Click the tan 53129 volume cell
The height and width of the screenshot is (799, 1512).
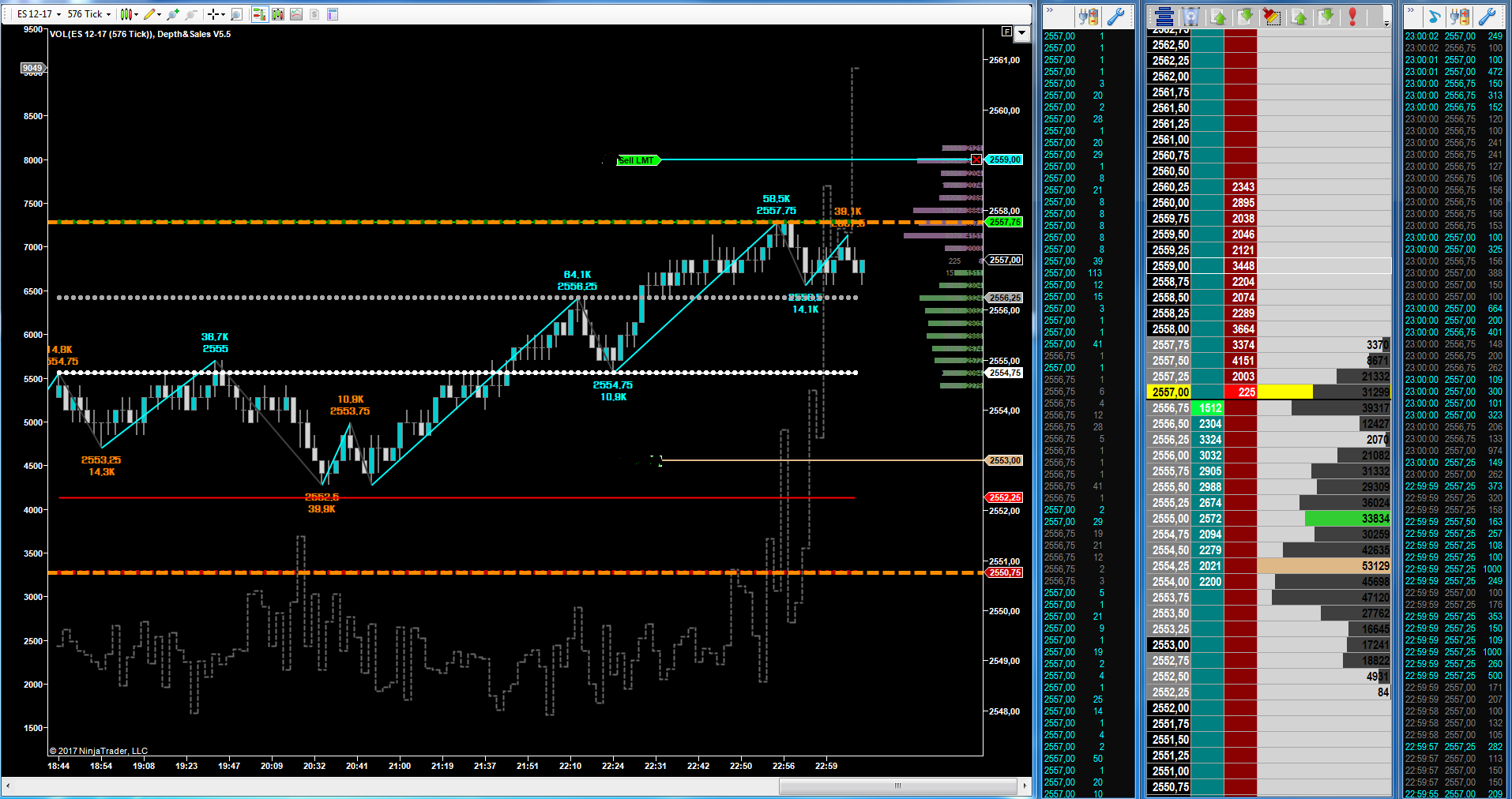[x=1324, y=566]
